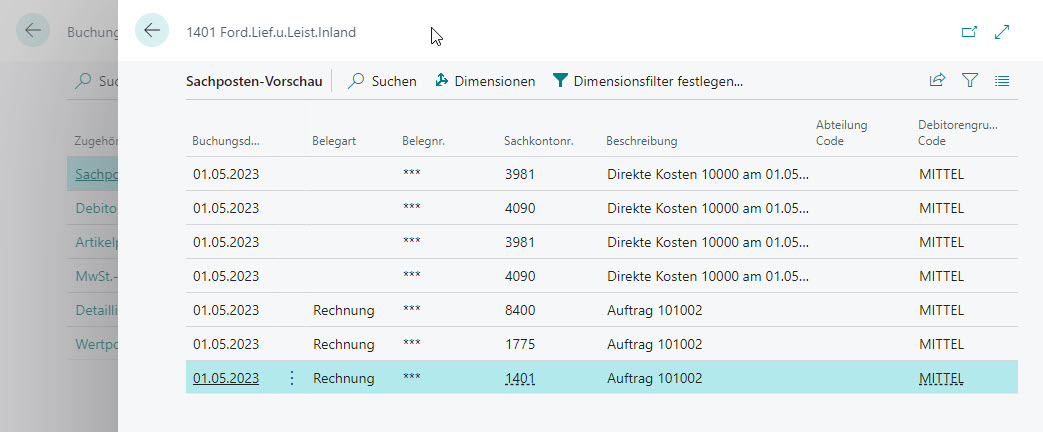Click MITTEL in highlighted 1401 row

[x=941, y=378]
